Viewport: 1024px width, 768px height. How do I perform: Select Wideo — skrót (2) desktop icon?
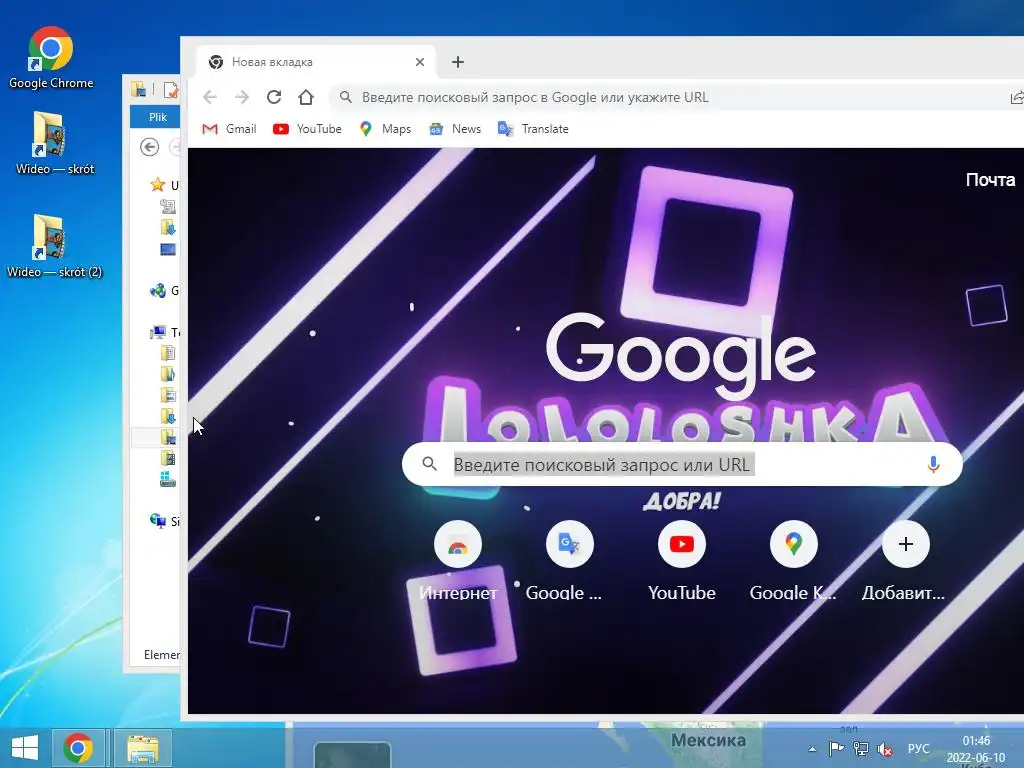[x=55, y=246]
